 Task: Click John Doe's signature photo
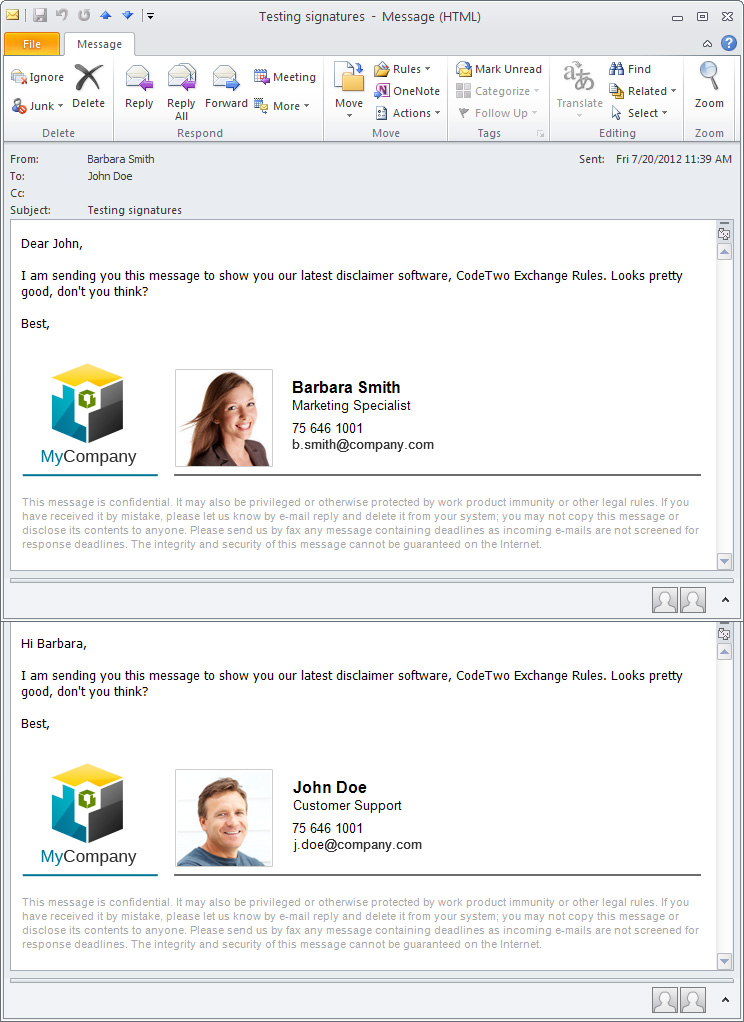click(224, 818)
